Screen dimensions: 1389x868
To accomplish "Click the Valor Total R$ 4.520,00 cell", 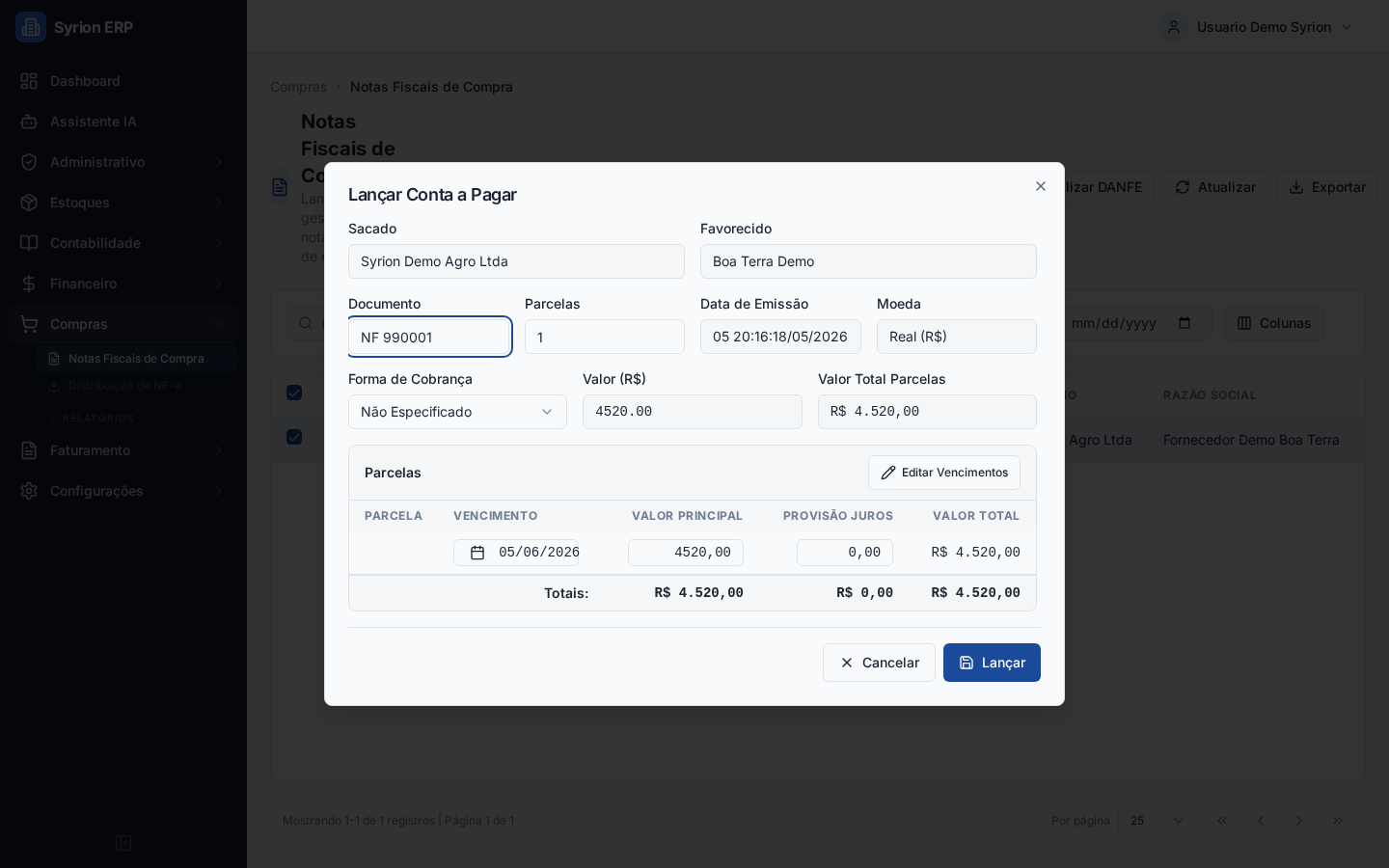I will 975,553.
